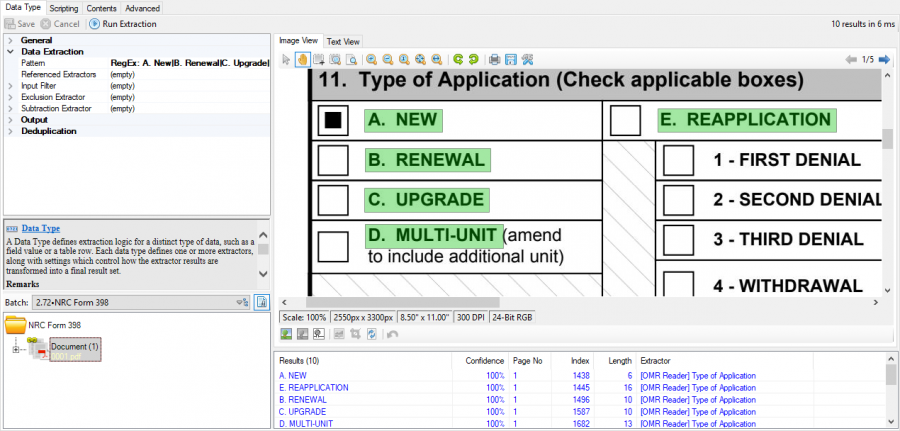Check the B. RENEWAL checkbox
This screenshot has width=900, height=431.
[332, 160]
